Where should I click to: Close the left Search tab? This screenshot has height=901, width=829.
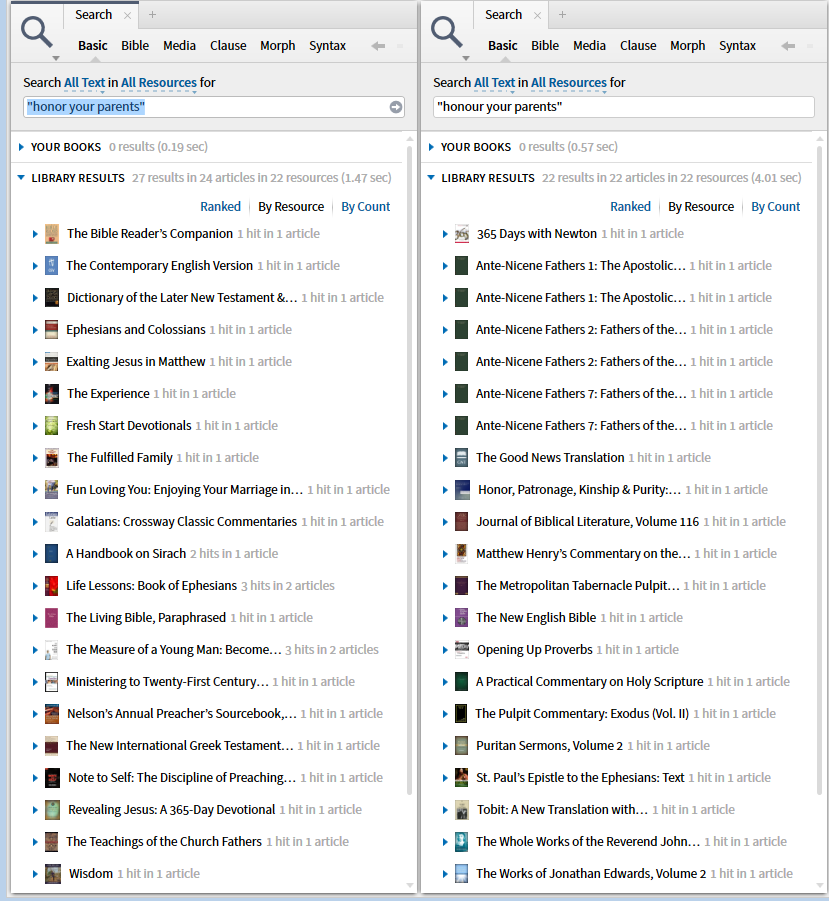pos(128,16)
